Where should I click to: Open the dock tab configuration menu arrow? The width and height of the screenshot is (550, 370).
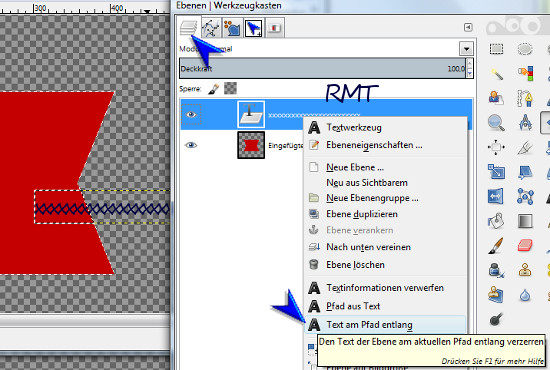tap(468, 27)
